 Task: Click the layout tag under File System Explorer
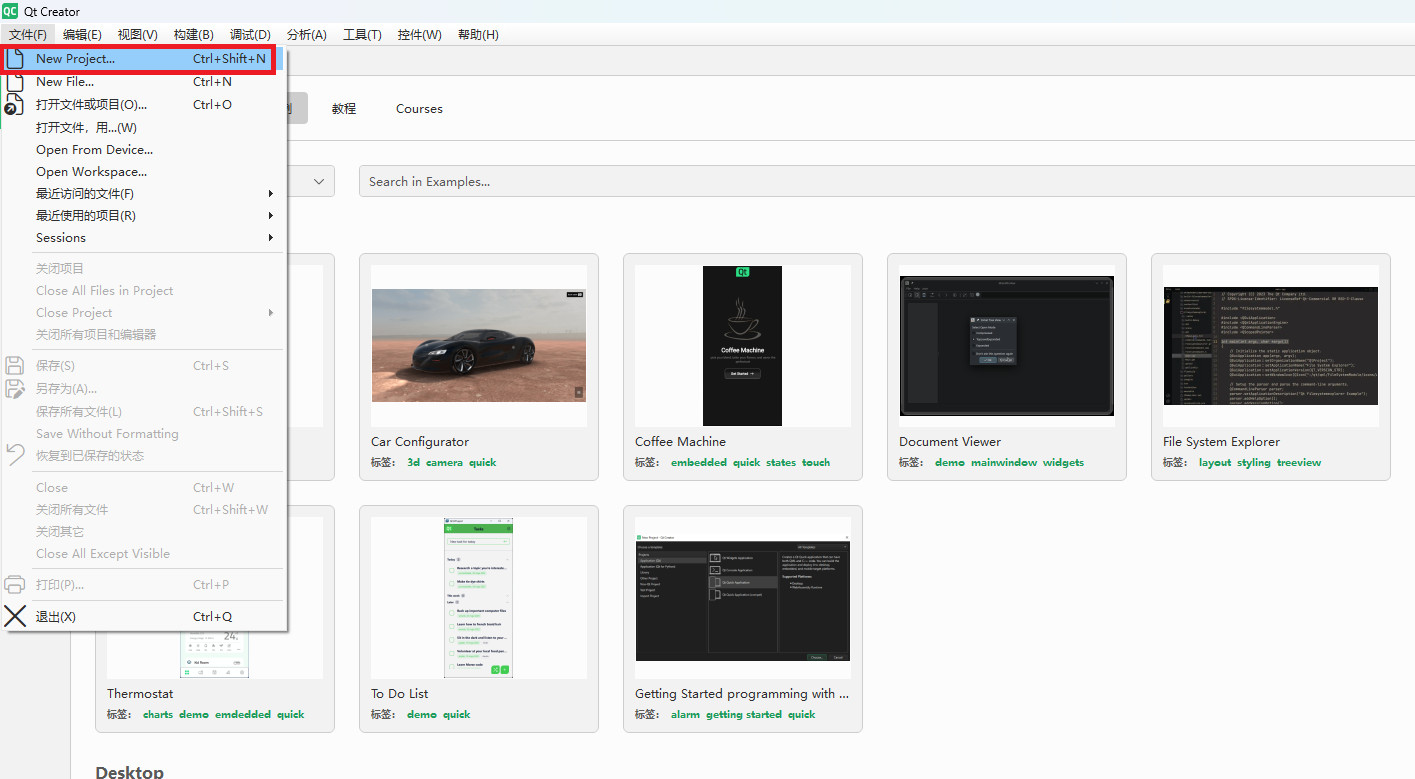[x=1215, y=463]
